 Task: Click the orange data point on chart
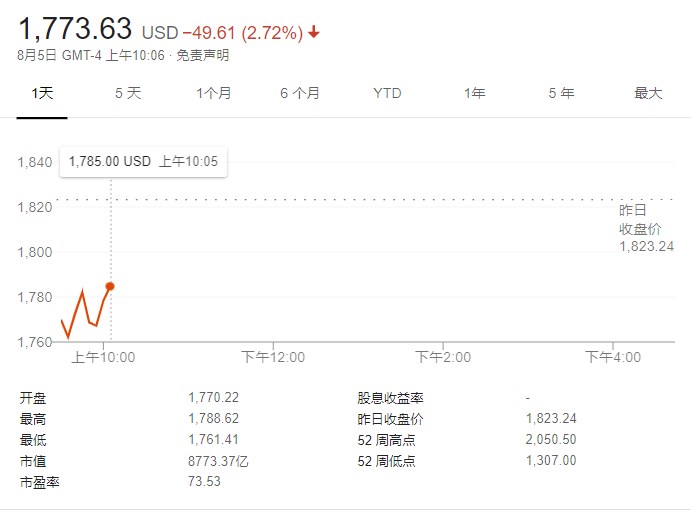[110, 286]
